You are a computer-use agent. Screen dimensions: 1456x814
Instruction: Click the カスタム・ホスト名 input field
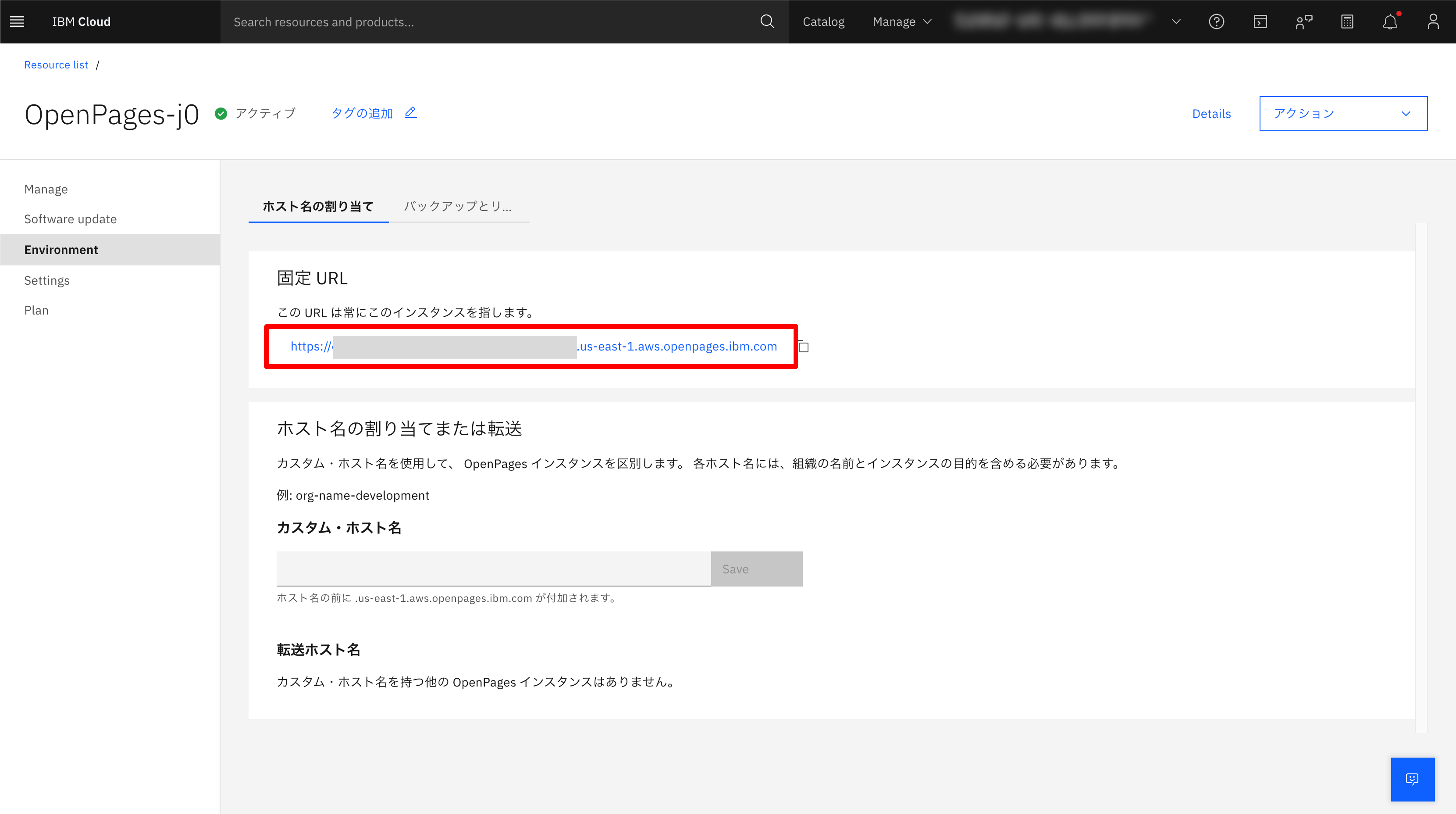[493, 569]
